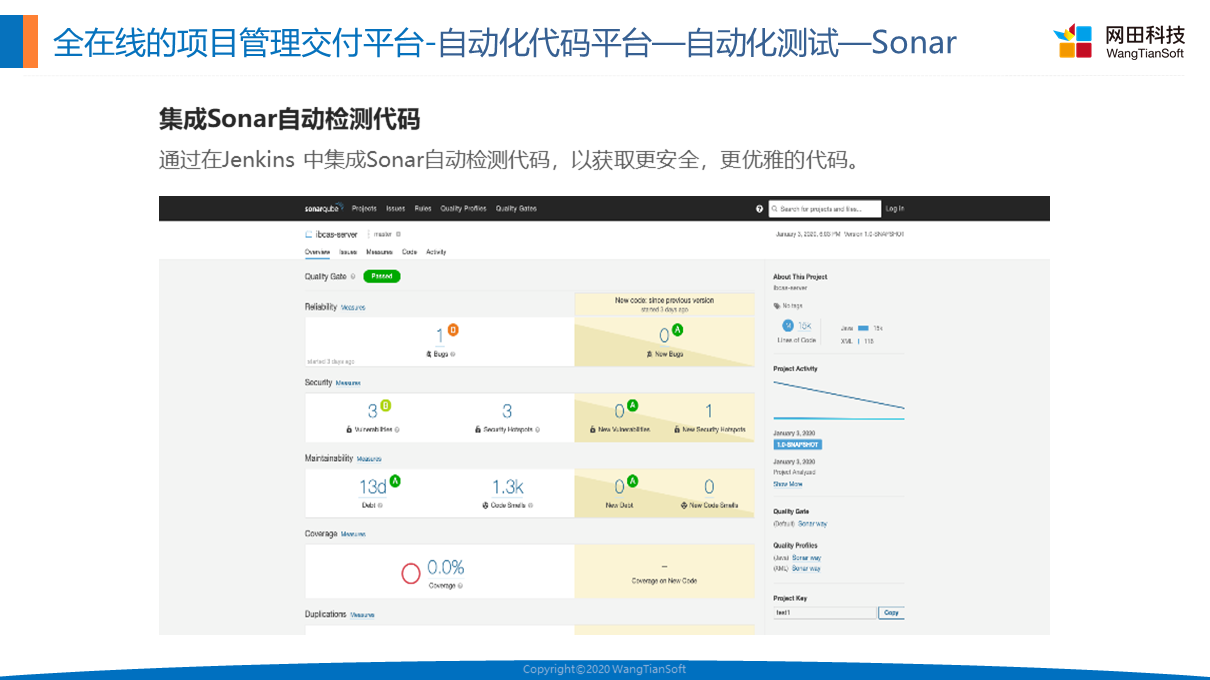
Task: Open the Measures link next to Maintainability
Action: pyautogui.click(x=369, y=459)
